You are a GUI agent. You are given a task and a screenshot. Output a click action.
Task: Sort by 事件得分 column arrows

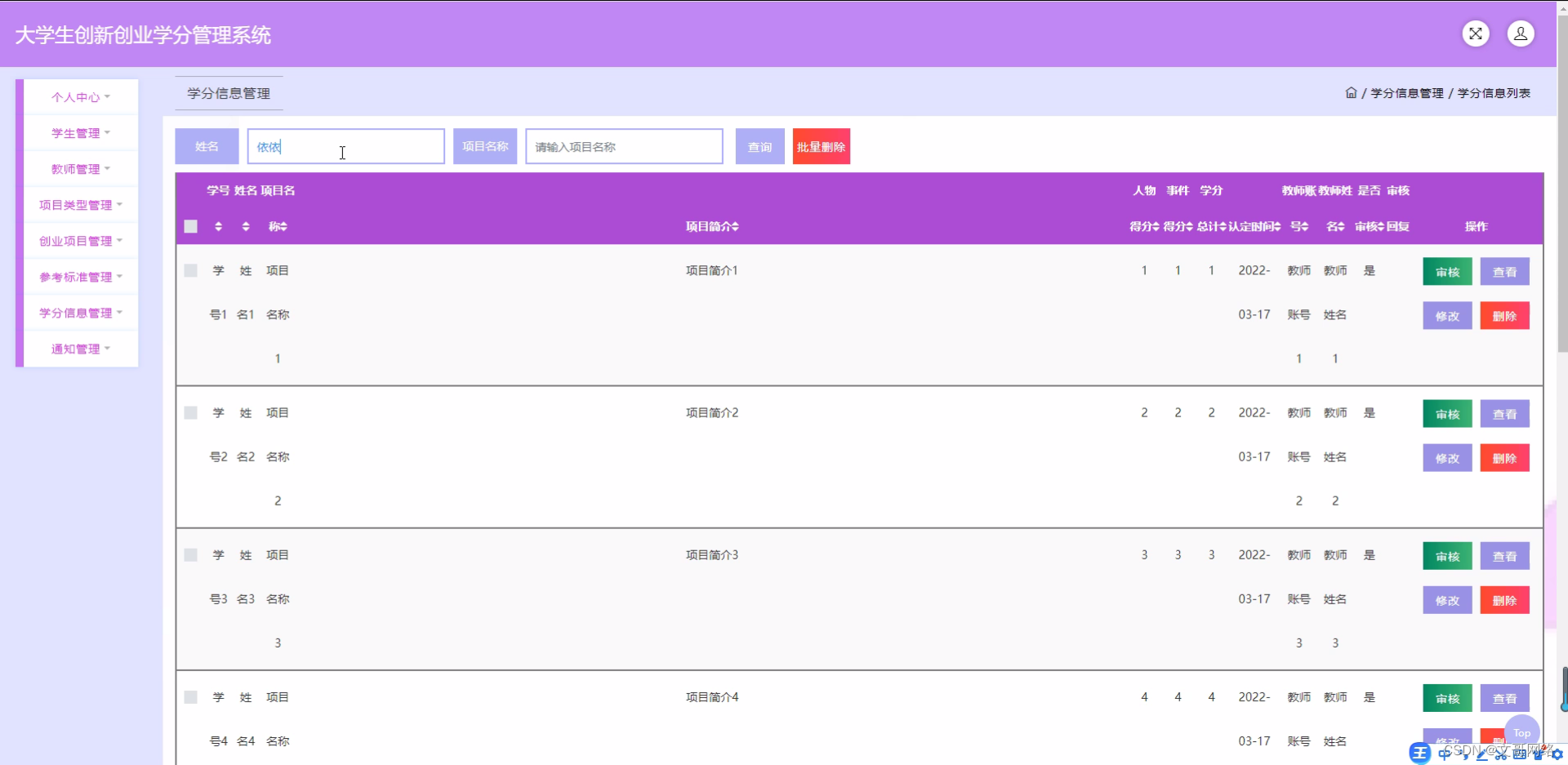(x=1189, y=226)
